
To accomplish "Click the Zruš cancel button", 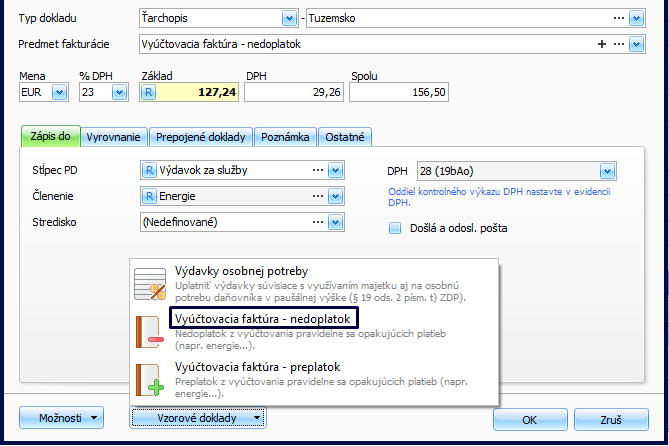I will [x=611, y=419].
